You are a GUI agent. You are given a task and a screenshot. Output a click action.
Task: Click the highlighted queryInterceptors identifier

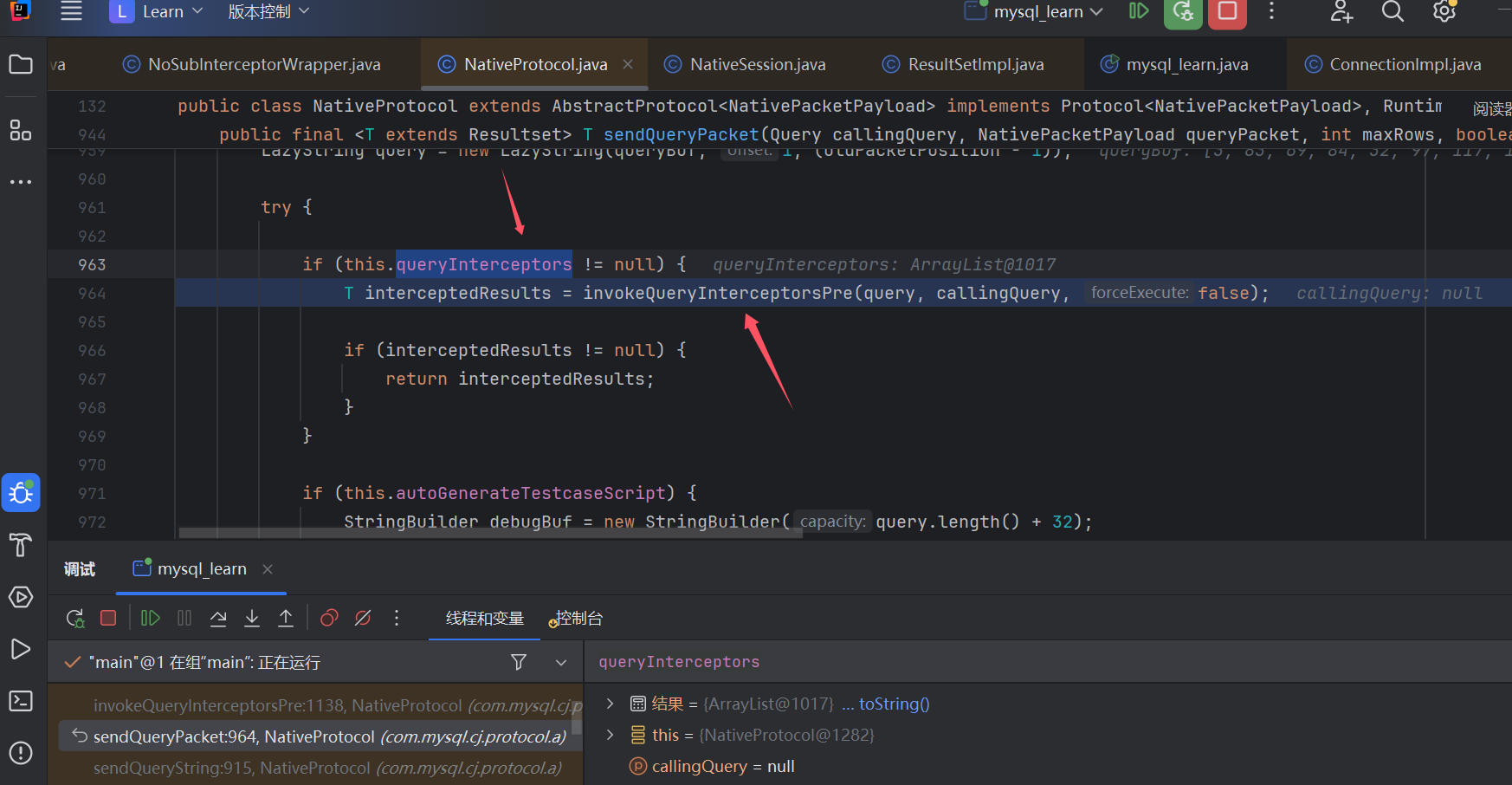coord(484,264)
